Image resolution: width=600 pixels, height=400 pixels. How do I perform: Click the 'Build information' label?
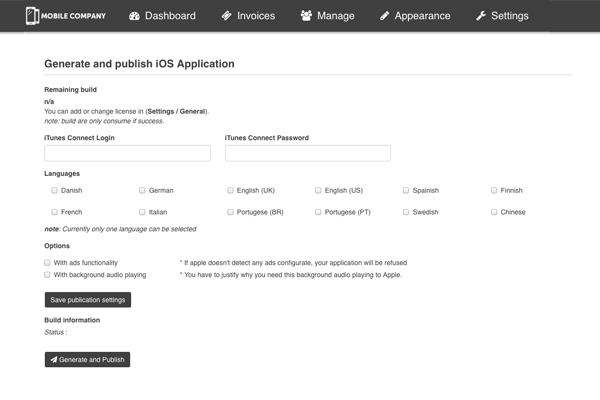pos(72,320)
